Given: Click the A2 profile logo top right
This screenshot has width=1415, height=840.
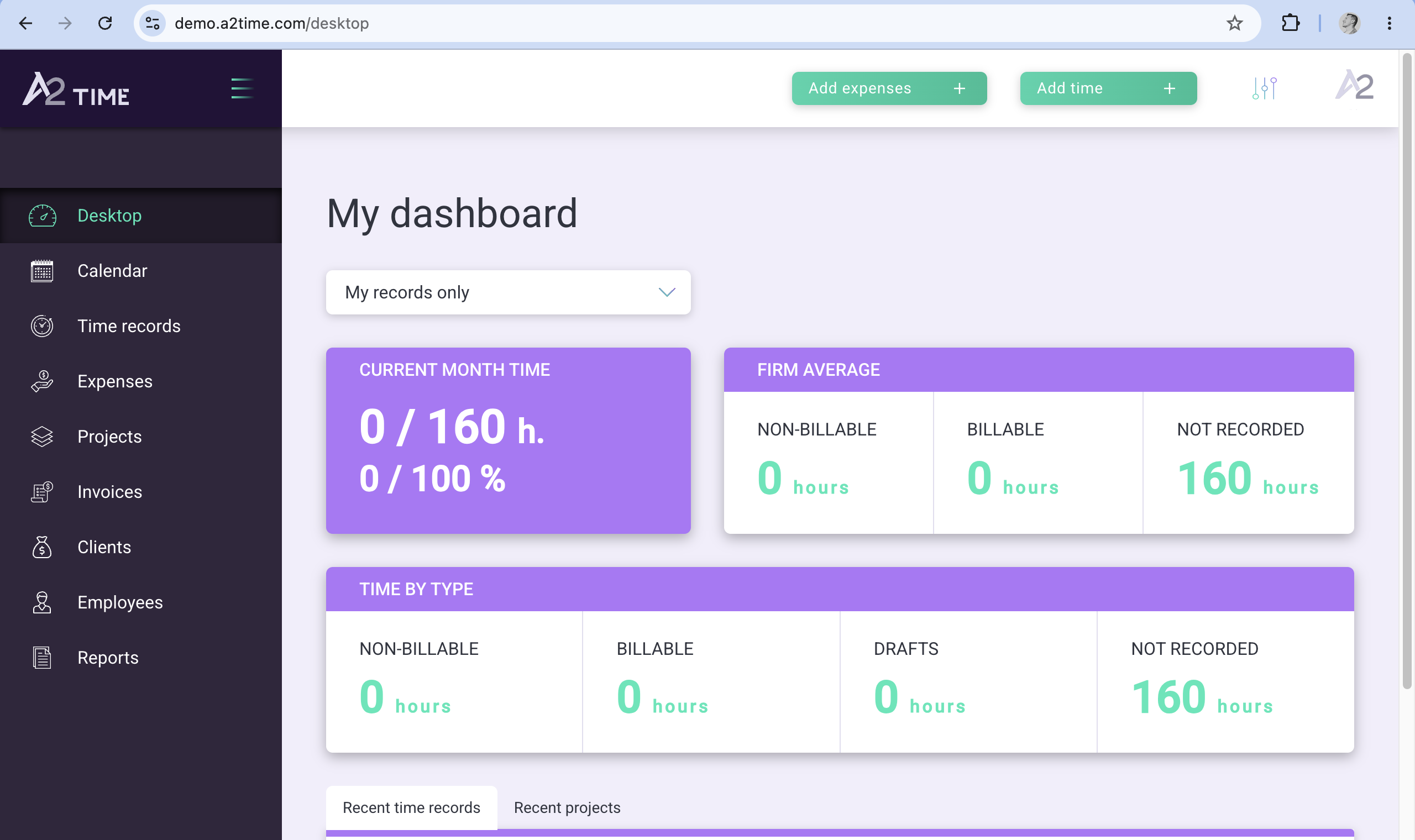Looking at the screenshot, I should tap(1354, 85).
